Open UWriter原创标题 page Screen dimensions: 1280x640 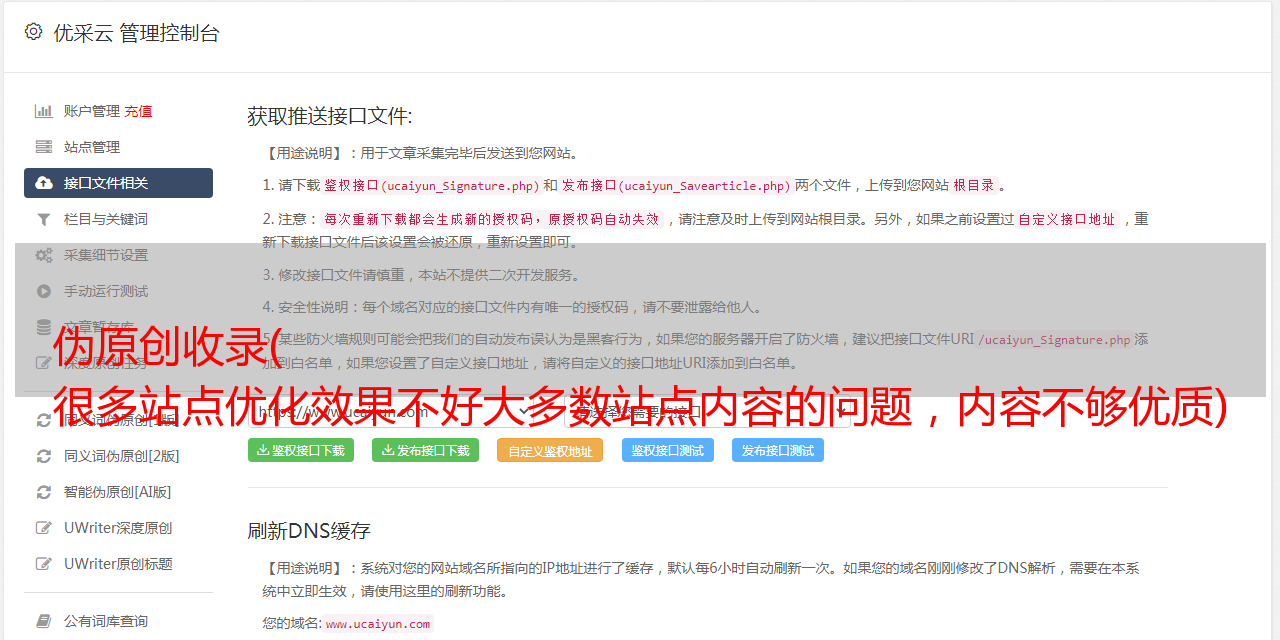tap(118, 564)
